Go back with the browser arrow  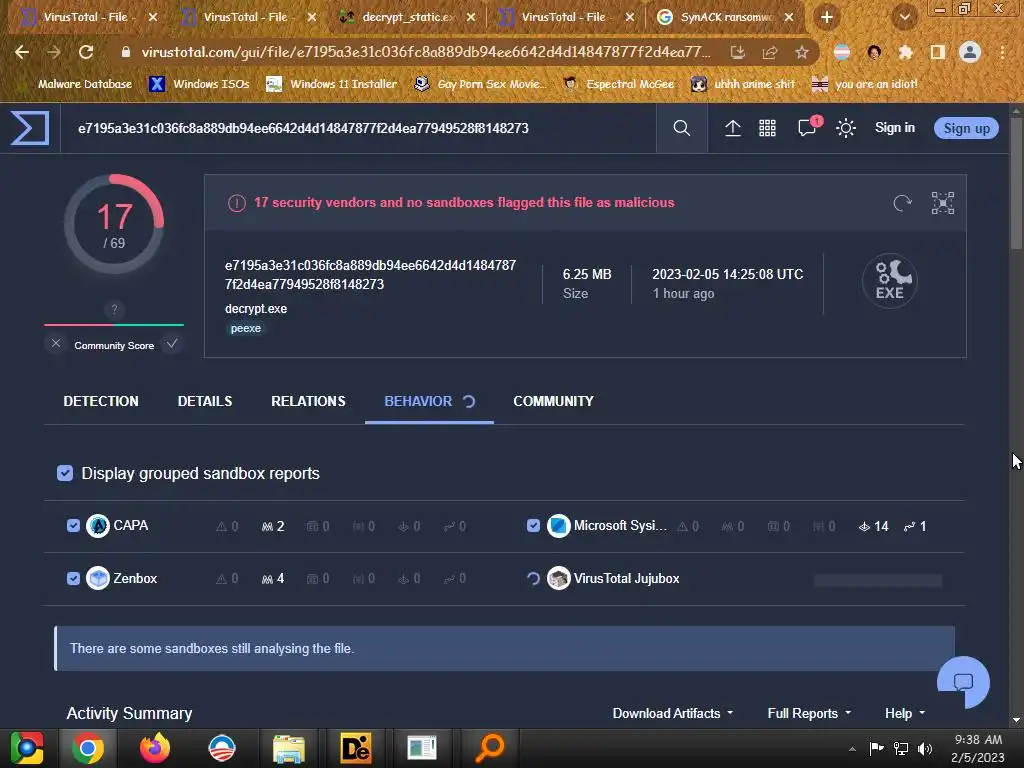pos(22,52)
